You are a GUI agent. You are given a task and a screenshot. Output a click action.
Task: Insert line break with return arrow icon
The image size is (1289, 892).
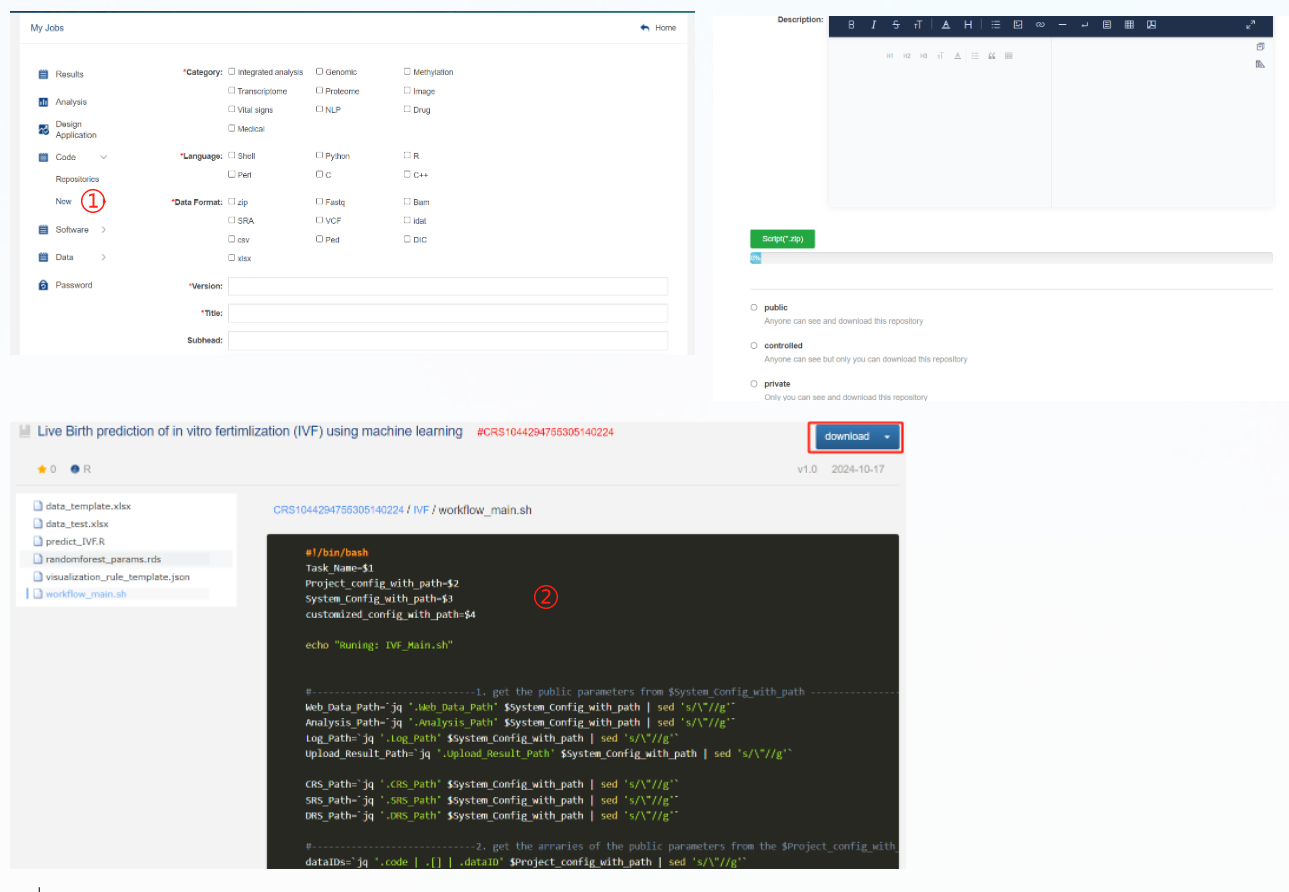tap(1084, 25)
